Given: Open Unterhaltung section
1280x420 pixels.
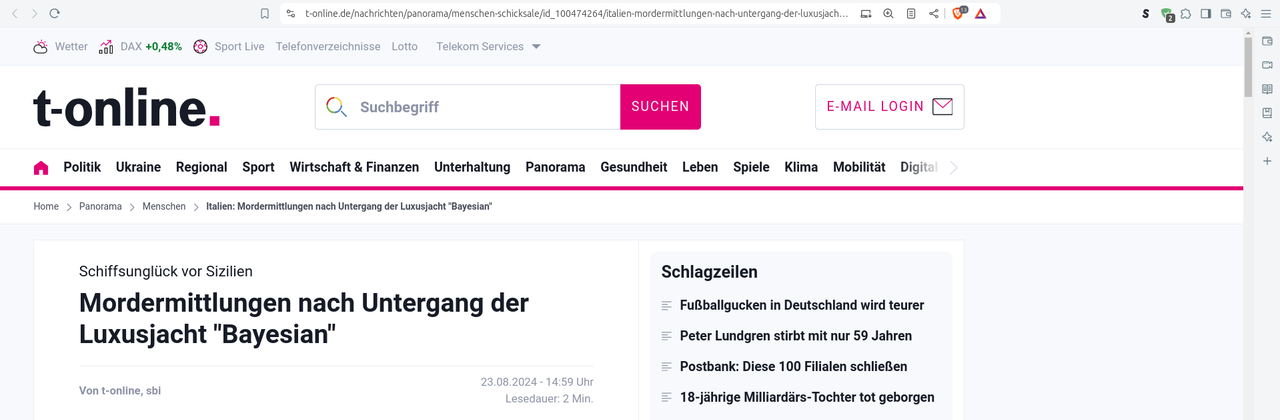Looking at the screenshot, I should (x=472, y=167).
